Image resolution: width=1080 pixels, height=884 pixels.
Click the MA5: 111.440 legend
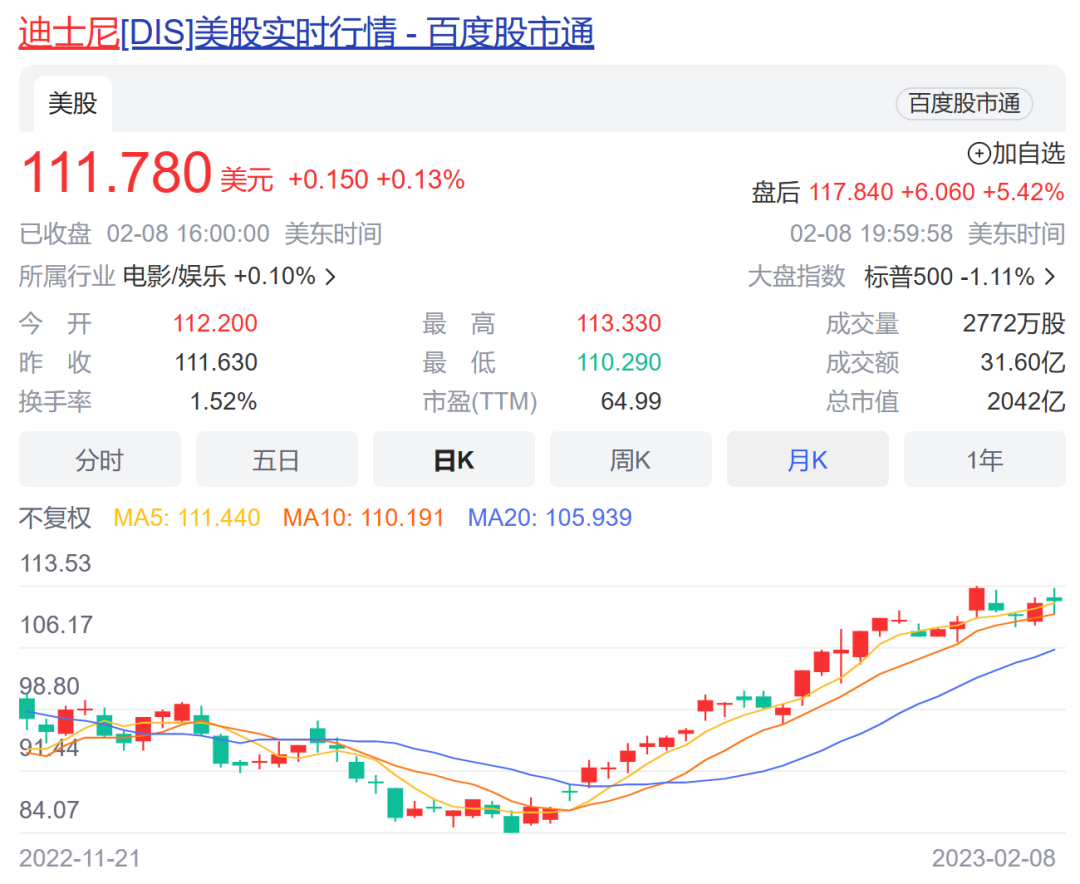[187, 517]
